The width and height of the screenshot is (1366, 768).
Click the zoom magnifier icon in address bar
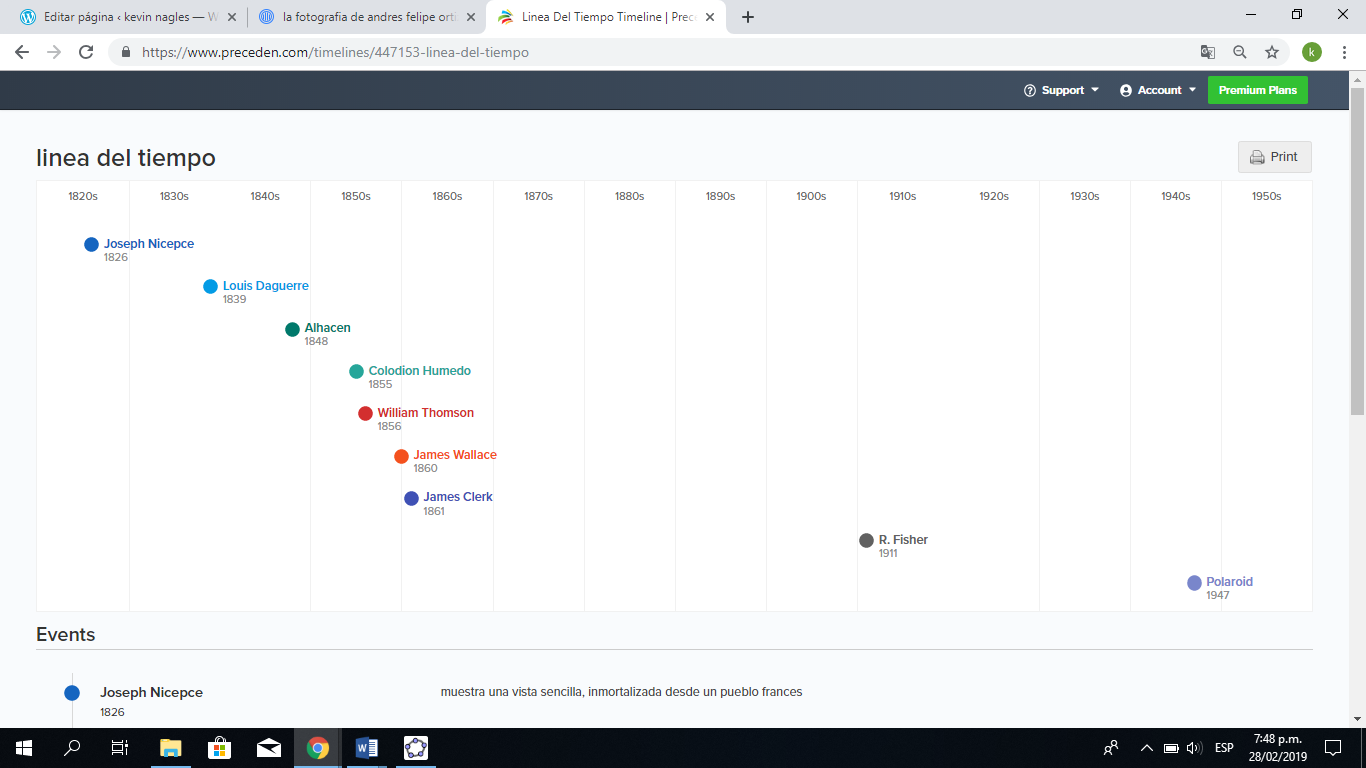1240,52
